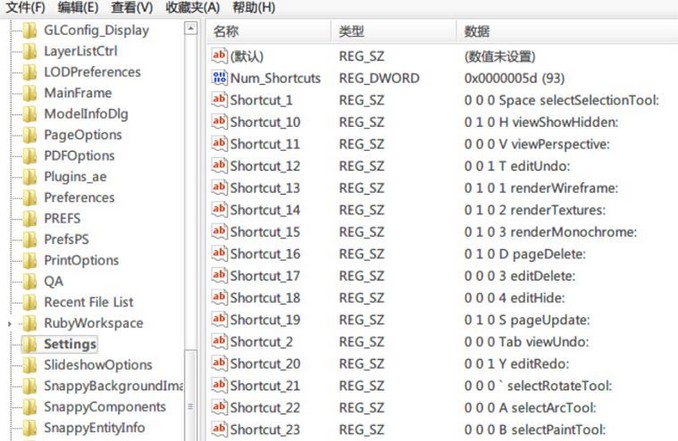
Task: Click the 数据 column header
Action: tap(478, 32)
